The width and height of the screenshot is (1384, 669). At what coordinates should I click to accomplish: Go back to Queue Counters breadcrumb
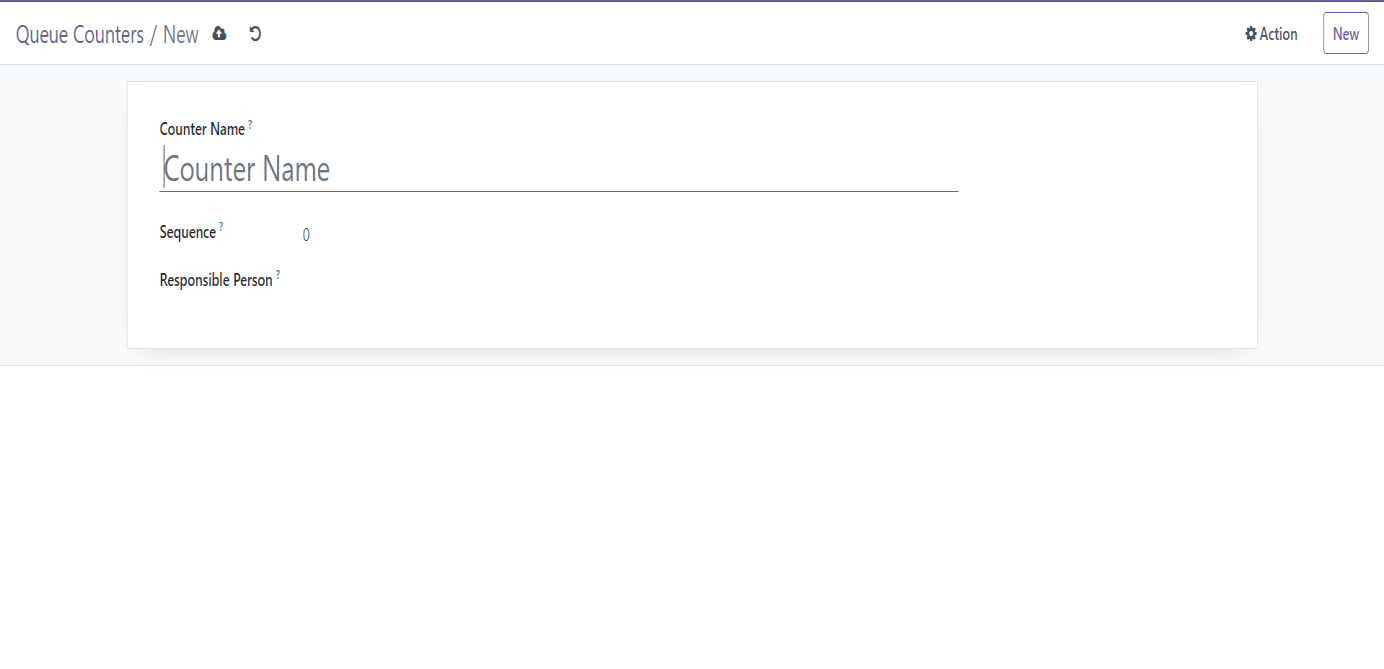point(80,35)
